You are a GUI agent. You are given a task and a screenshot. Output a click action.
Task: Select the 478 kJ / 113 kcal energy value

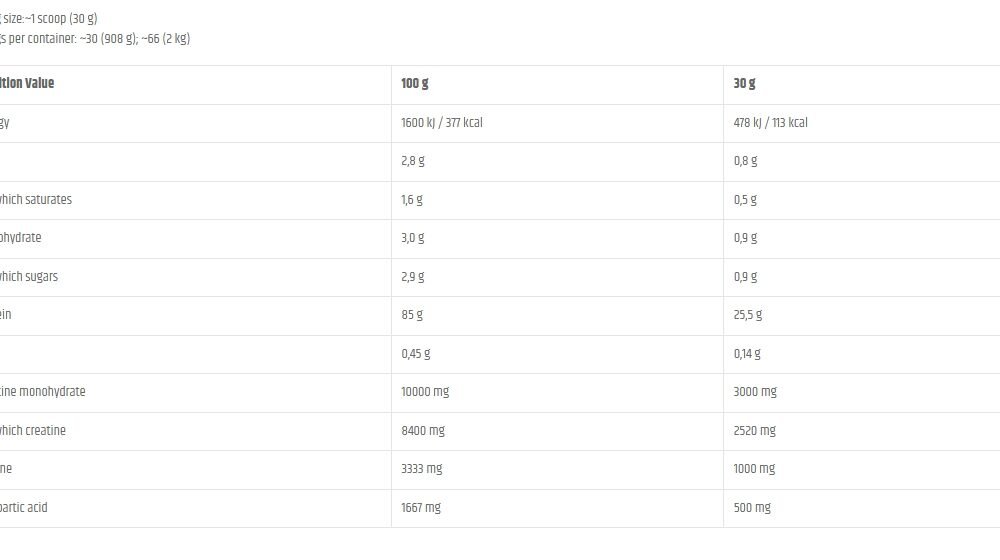(x=770, y=123)
